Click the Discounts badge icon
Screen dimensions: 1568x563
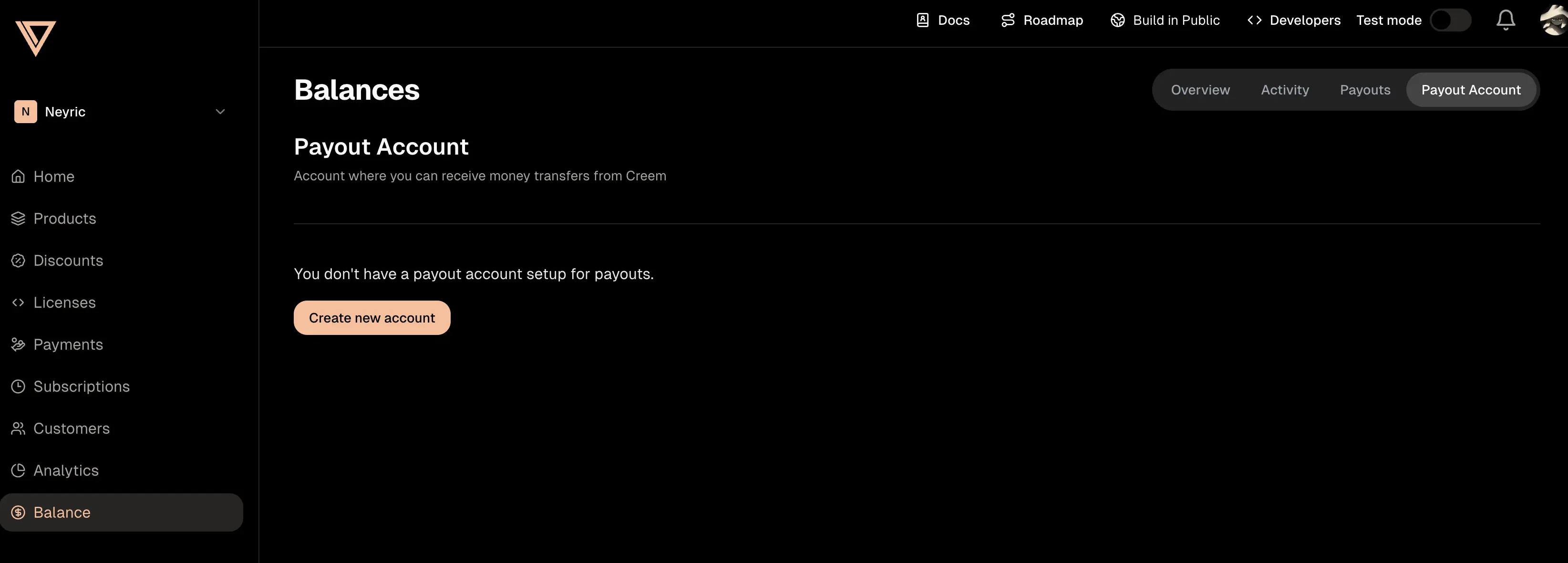click(x=18, y=261)
